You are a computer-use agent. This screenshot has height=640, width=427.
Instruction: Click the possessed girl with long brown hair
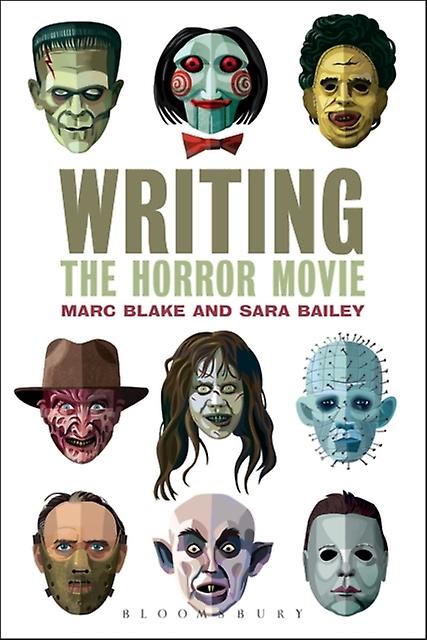coord(214,414)
